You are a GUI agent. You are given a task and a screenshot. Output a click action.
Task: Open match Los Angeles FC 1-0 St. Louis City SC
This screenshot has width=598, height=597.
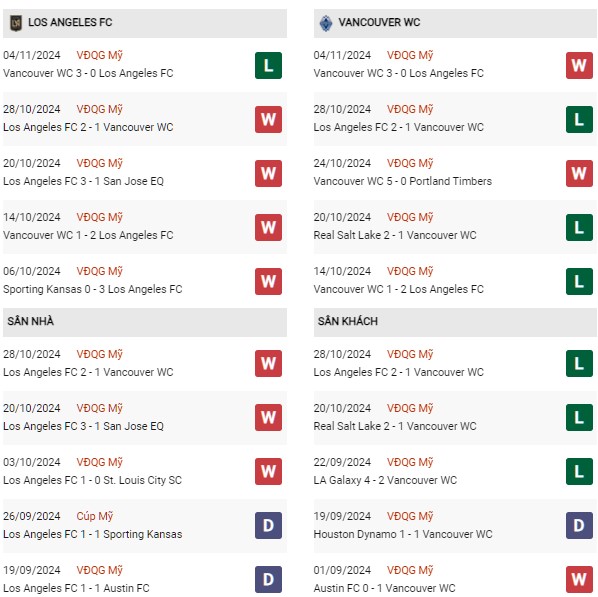point(92,480)
